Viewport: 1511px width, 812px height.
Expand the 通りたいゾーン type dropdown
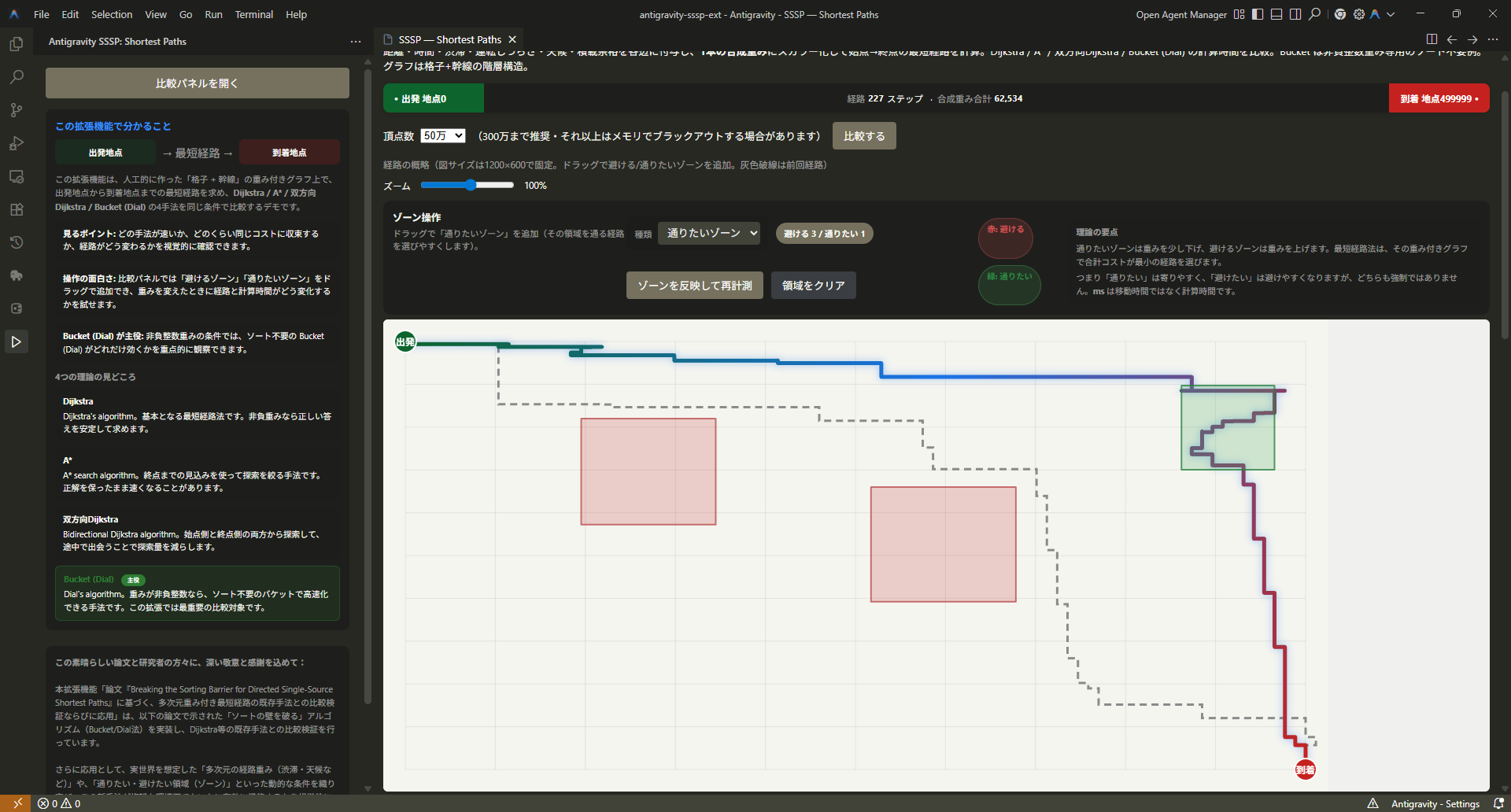pos(709,233)
